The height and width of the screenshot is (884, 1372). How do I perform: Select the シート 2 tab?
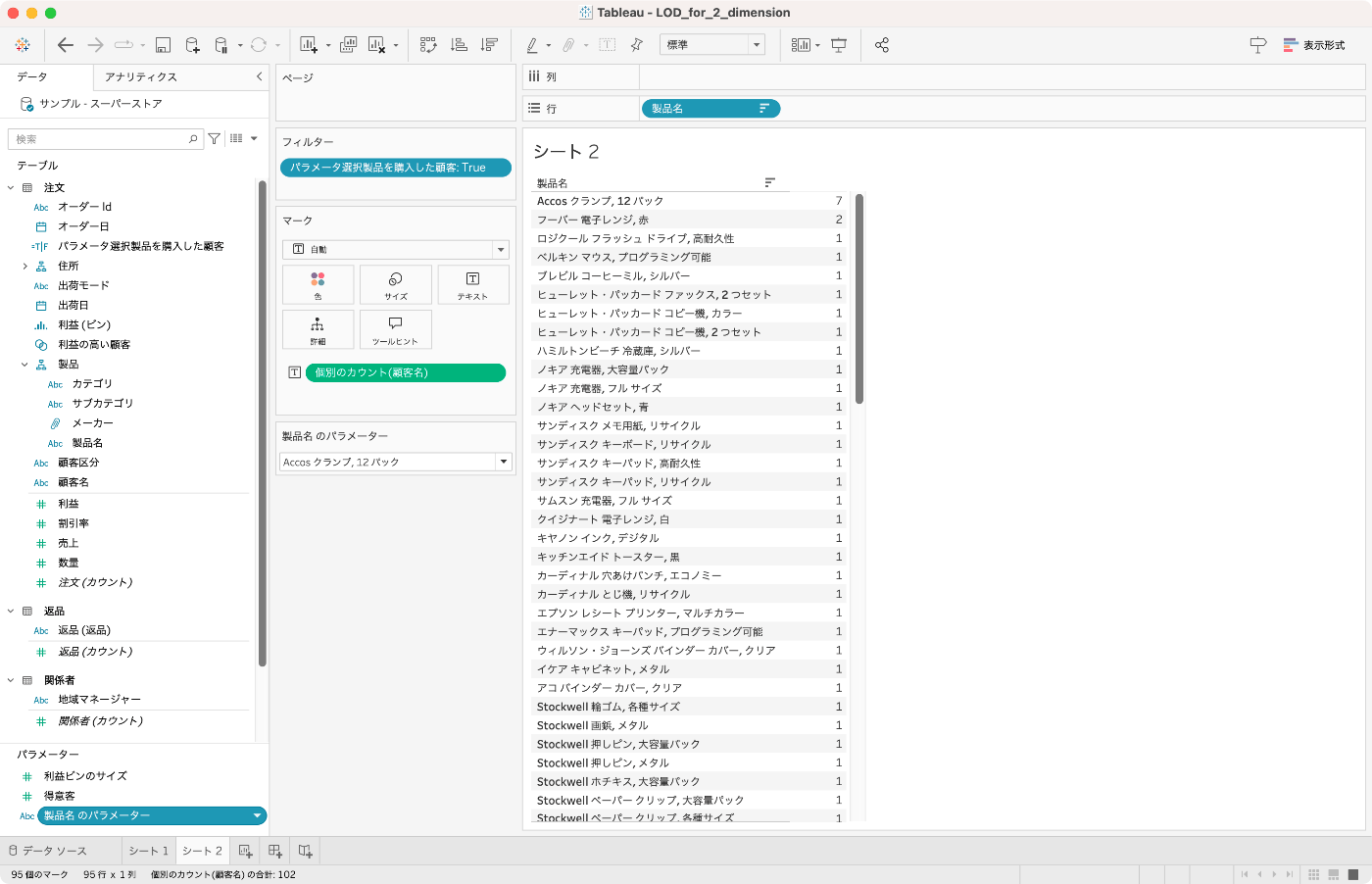[203, 851]
